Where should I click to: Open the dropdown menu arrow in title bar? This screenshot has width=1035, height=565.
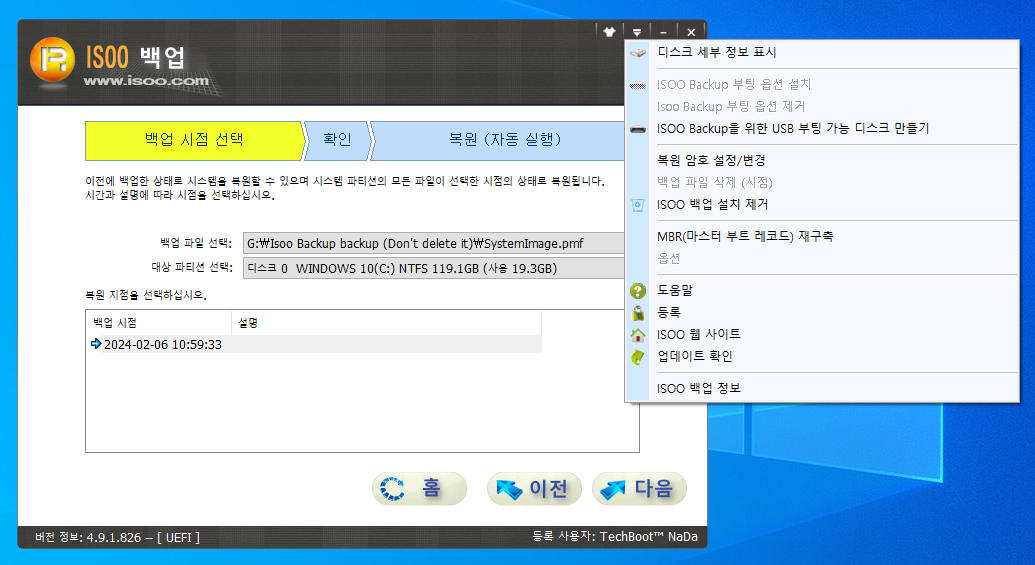click(x=636, y=32)
